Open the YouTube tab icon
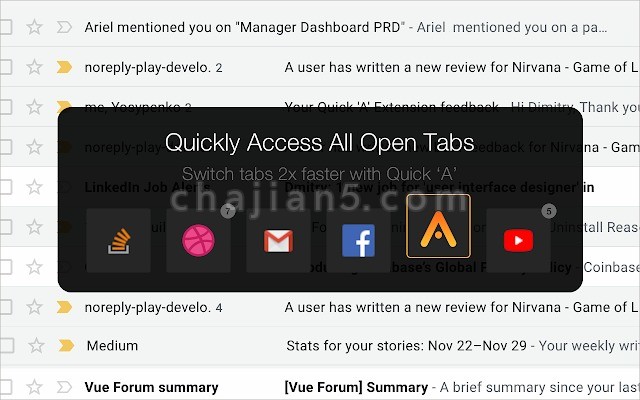The width and height of the screenshot is (640, 400). click(518, 240)
